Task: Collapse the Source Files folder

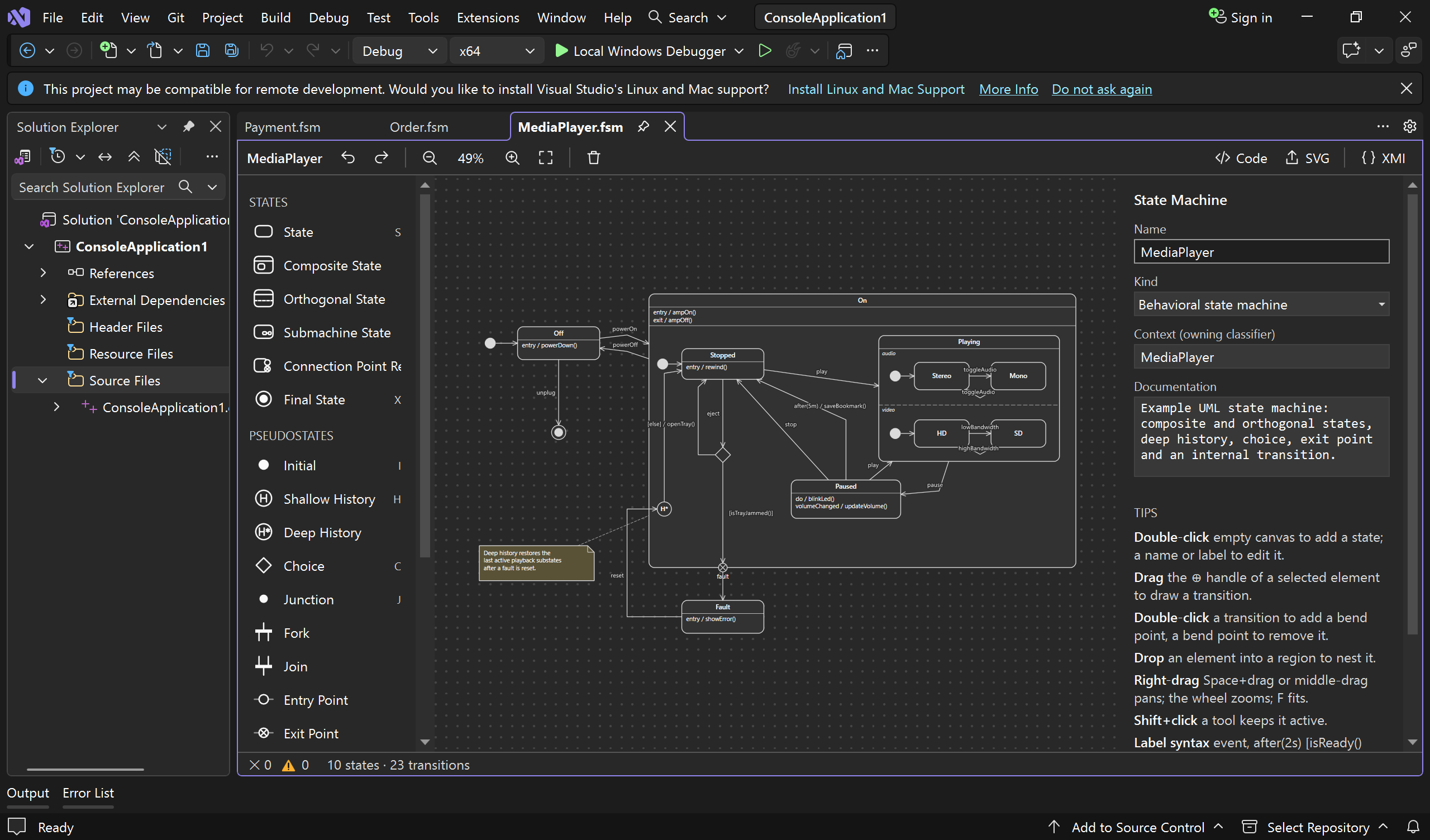Action: (x=42, y=380)
